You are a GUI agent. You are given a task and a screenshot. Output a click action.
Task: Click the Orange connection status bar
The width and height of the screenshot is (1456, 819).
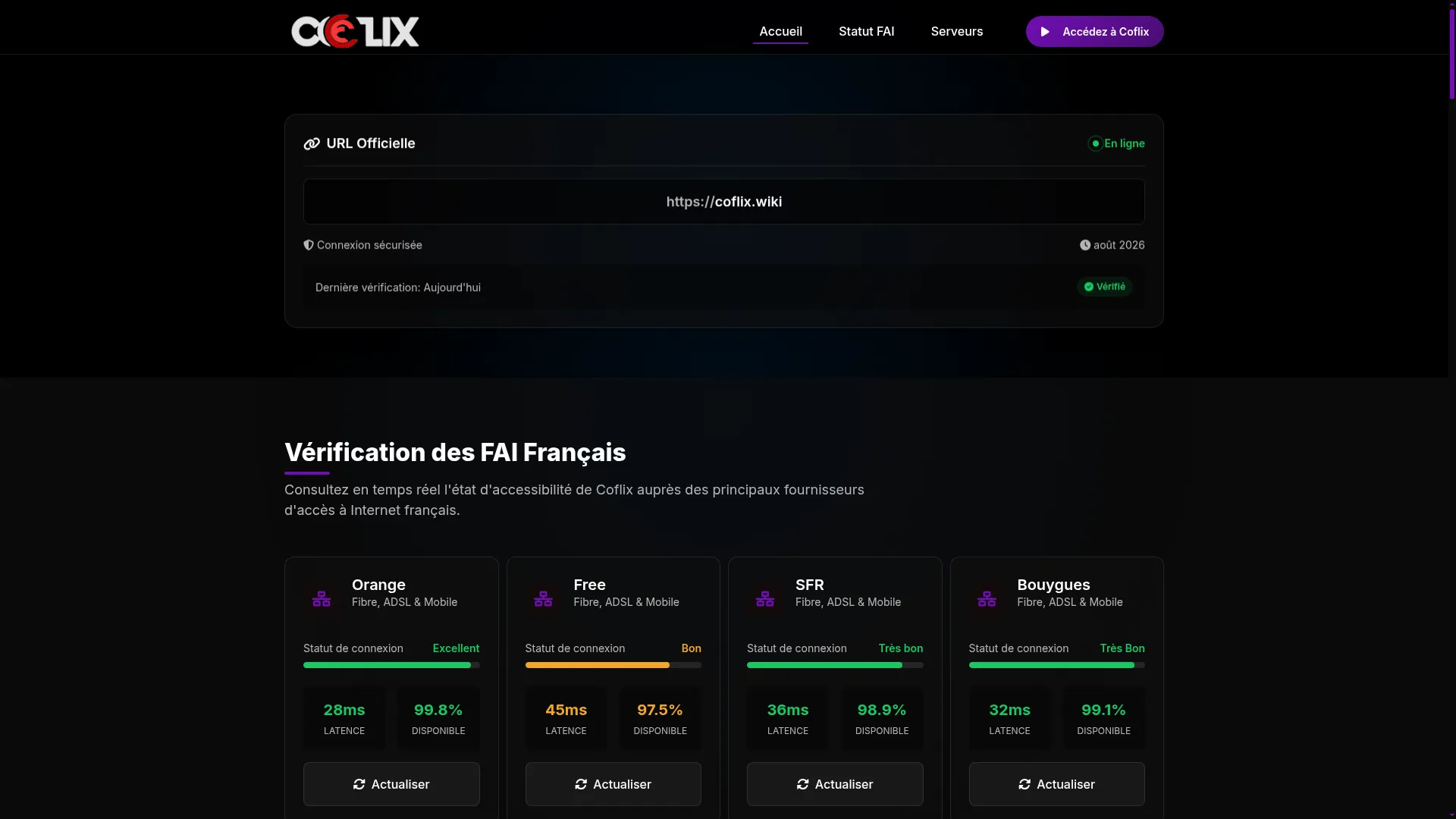[391, 665]
